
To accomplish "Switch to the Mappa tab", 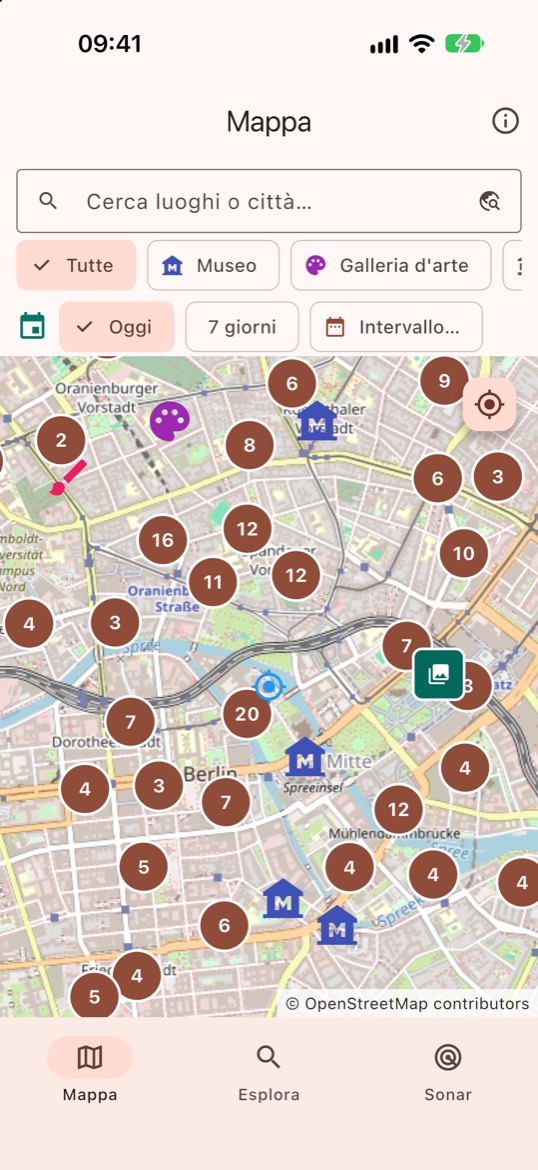I will point(90,1070).
